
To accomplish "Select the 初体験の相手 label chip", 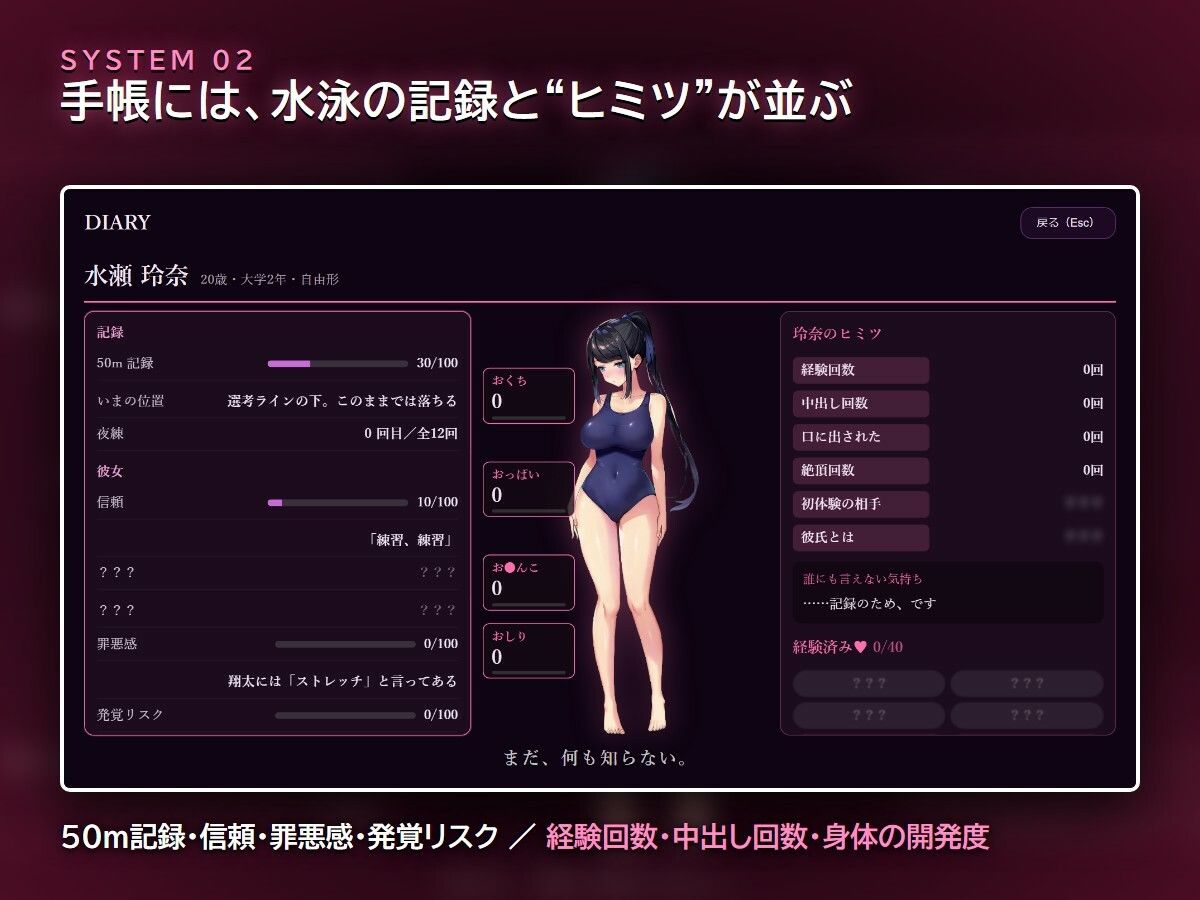I will 861,504.
